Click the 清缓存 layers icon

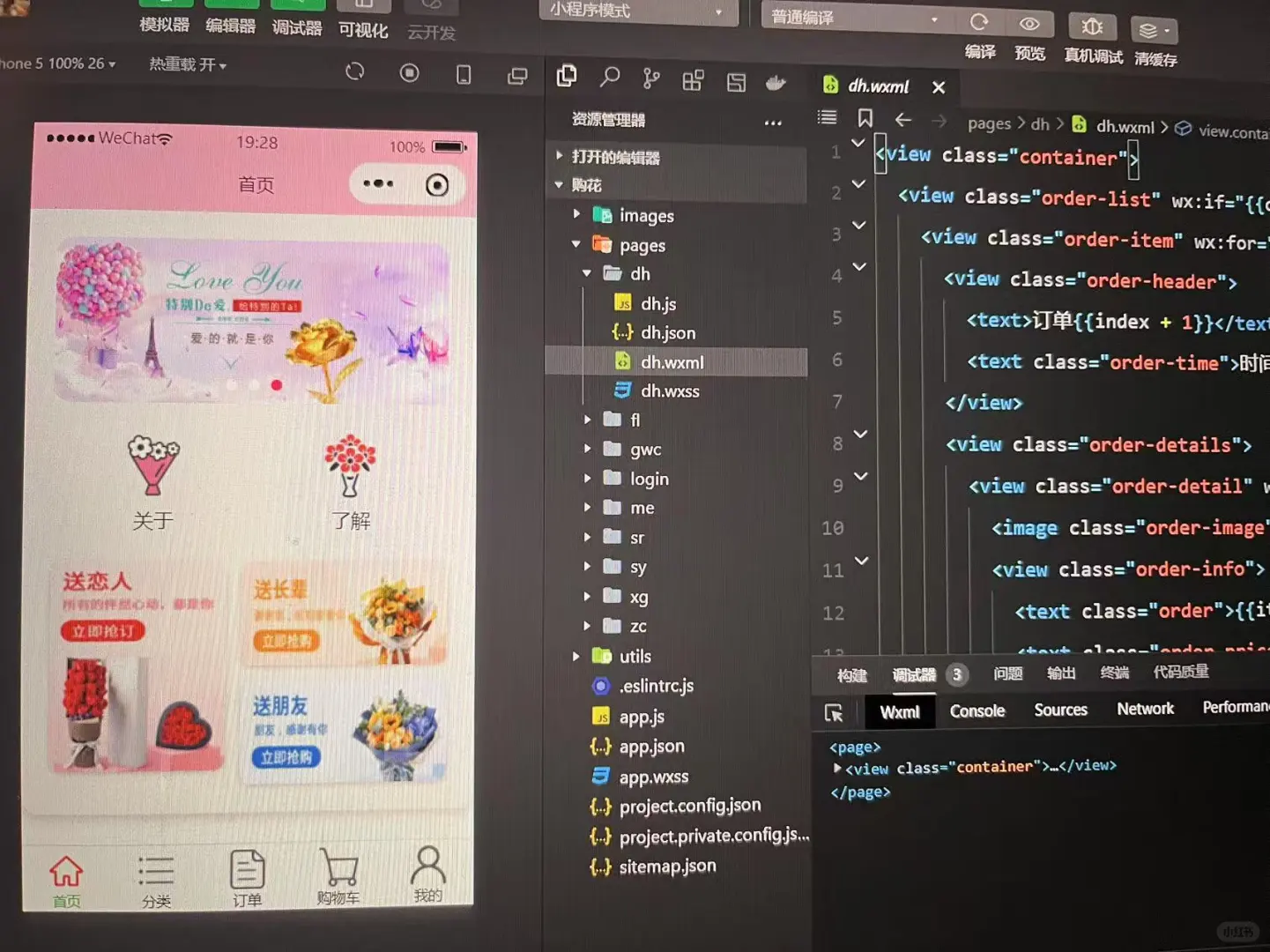pos(1154,31)
